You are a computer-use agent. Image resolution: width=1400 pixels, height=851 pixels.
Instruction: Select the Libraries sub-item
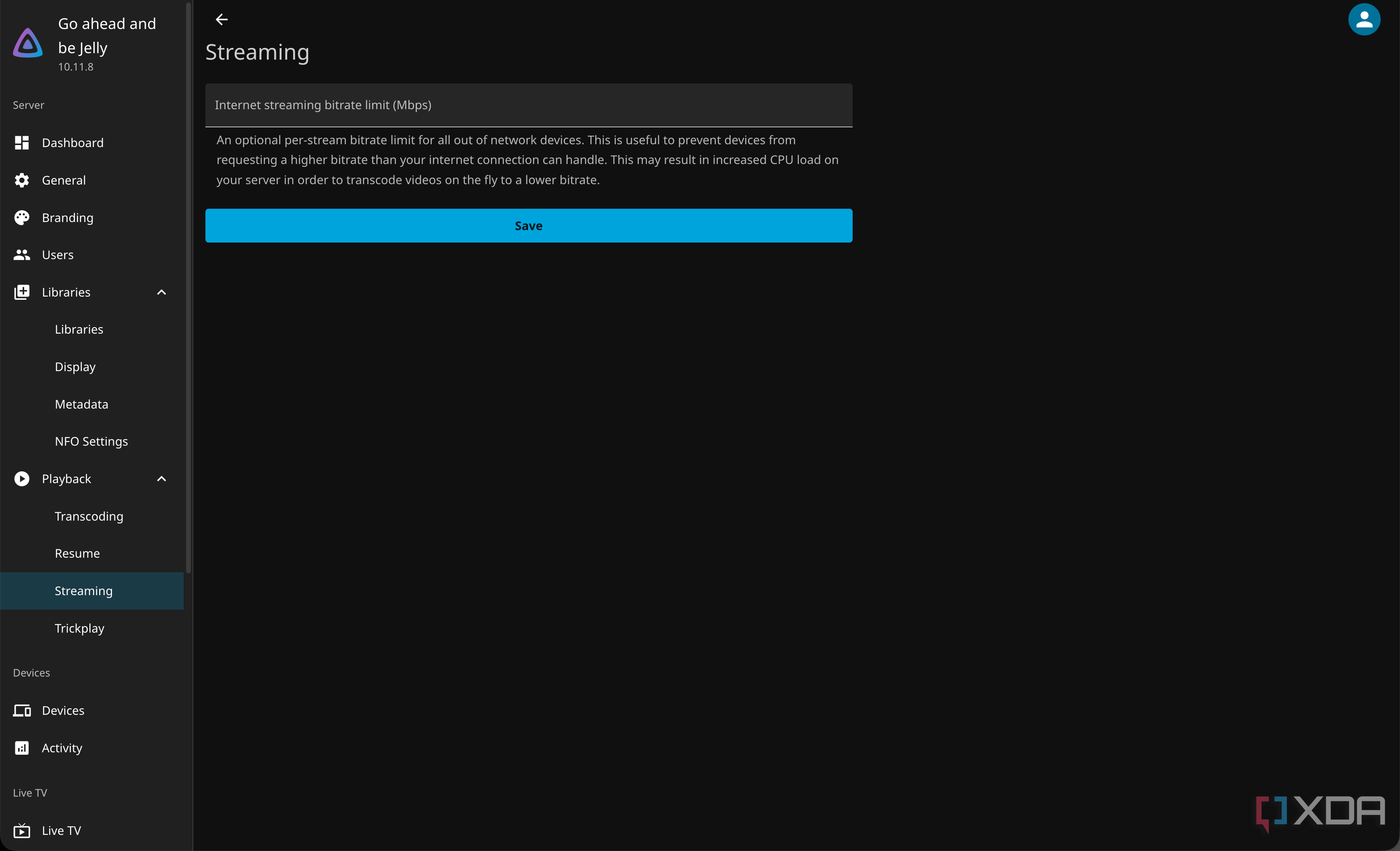92,330
